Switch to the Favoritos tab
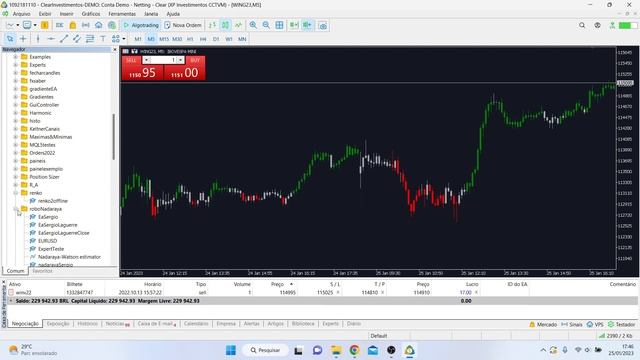 42,271
